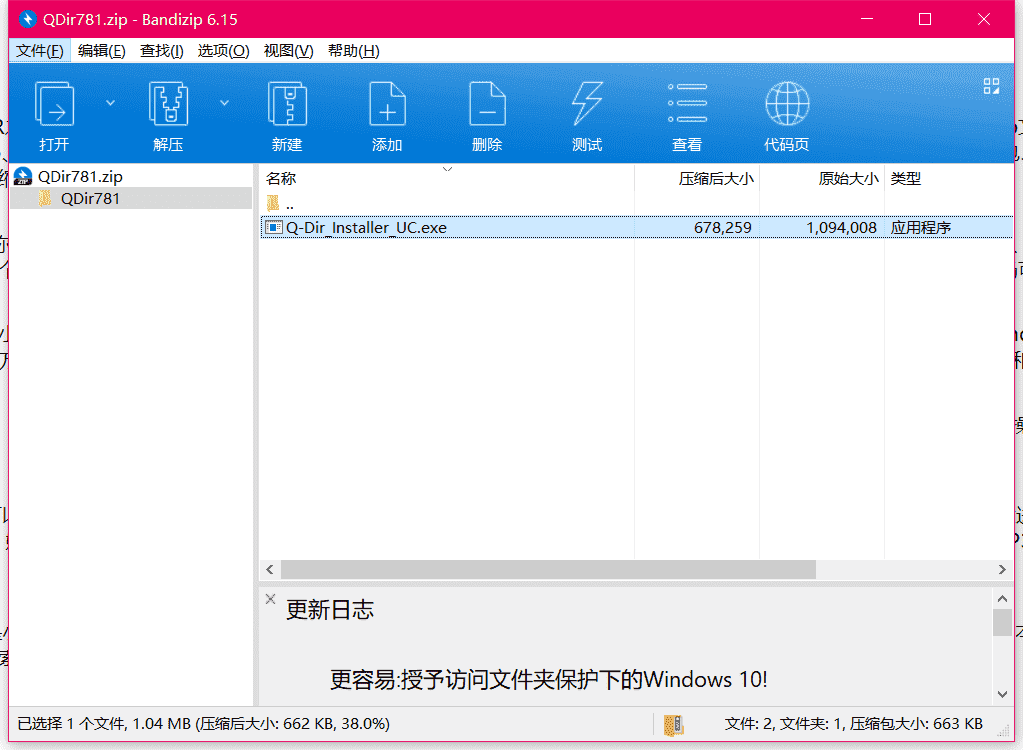The height and width of the screenshot is (750, 1023).
Task: Sort by the 原始大小 column header
Action: point(822,178)
